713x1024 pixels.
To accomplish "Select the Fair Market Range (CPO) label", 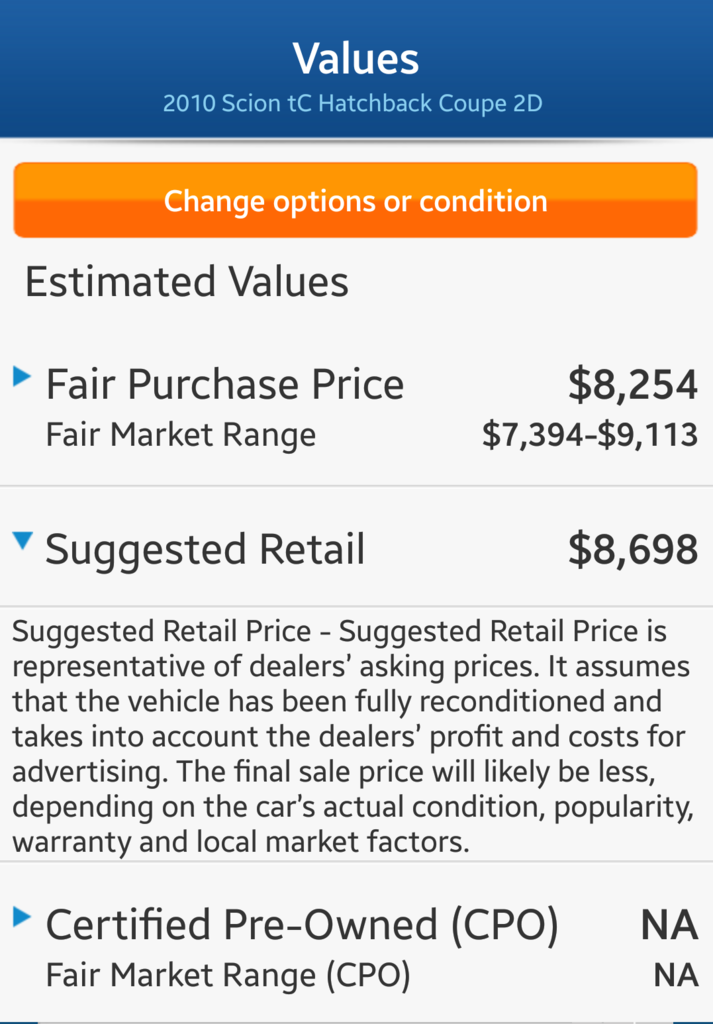I will [x=229, y=976].
